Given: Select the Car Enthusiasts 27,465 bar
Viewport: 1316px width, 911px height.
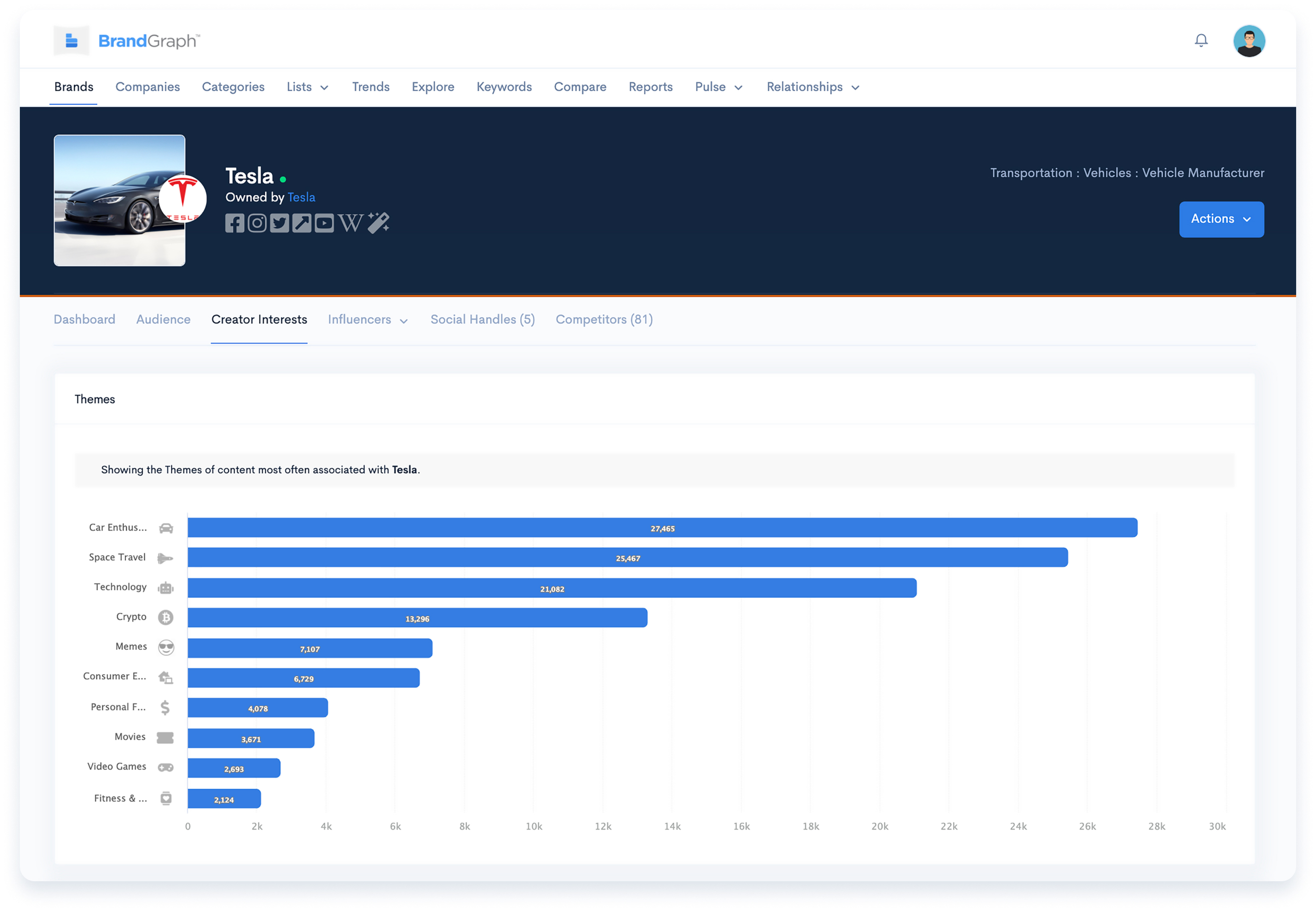Looking at the screenshot, I should coord(662,528).
